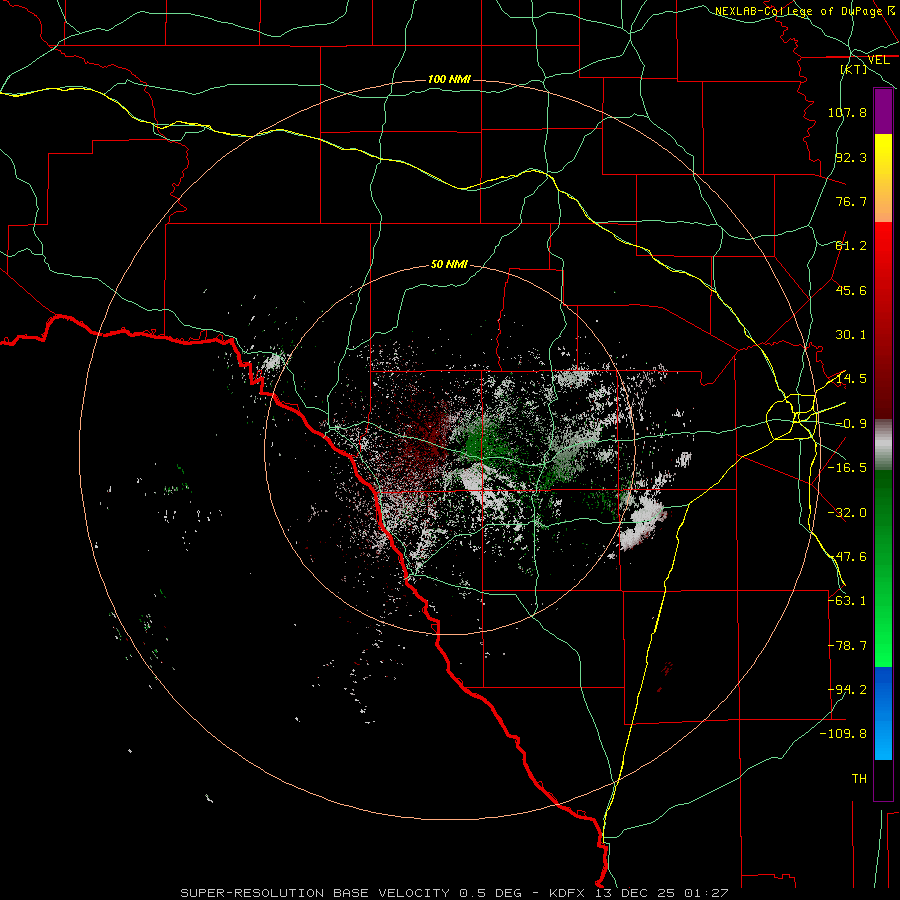Click the 100 NMI range ring label
Image resolution: width=900 pixels, height=900 pixels.
[449, 79]
